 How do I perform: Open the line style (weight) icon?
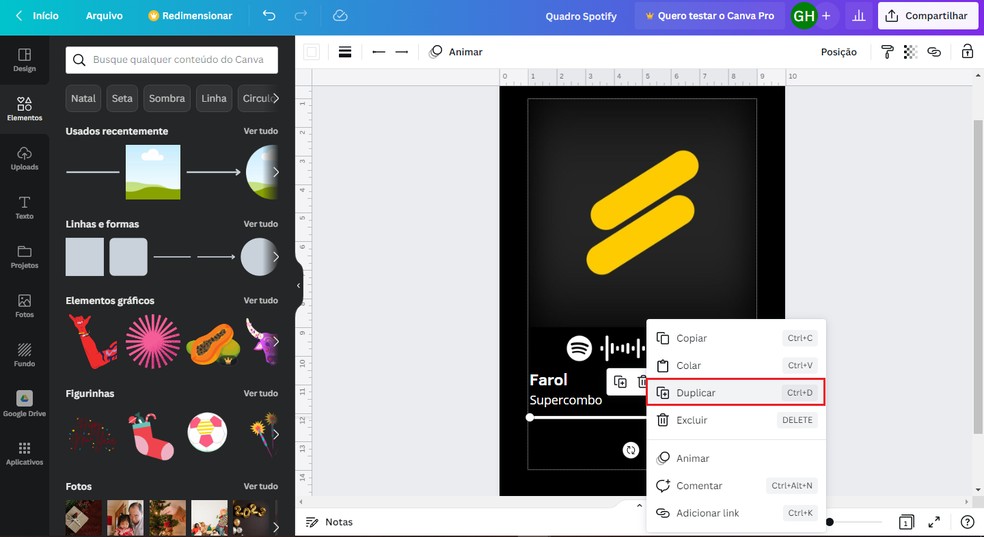(345, 52)
